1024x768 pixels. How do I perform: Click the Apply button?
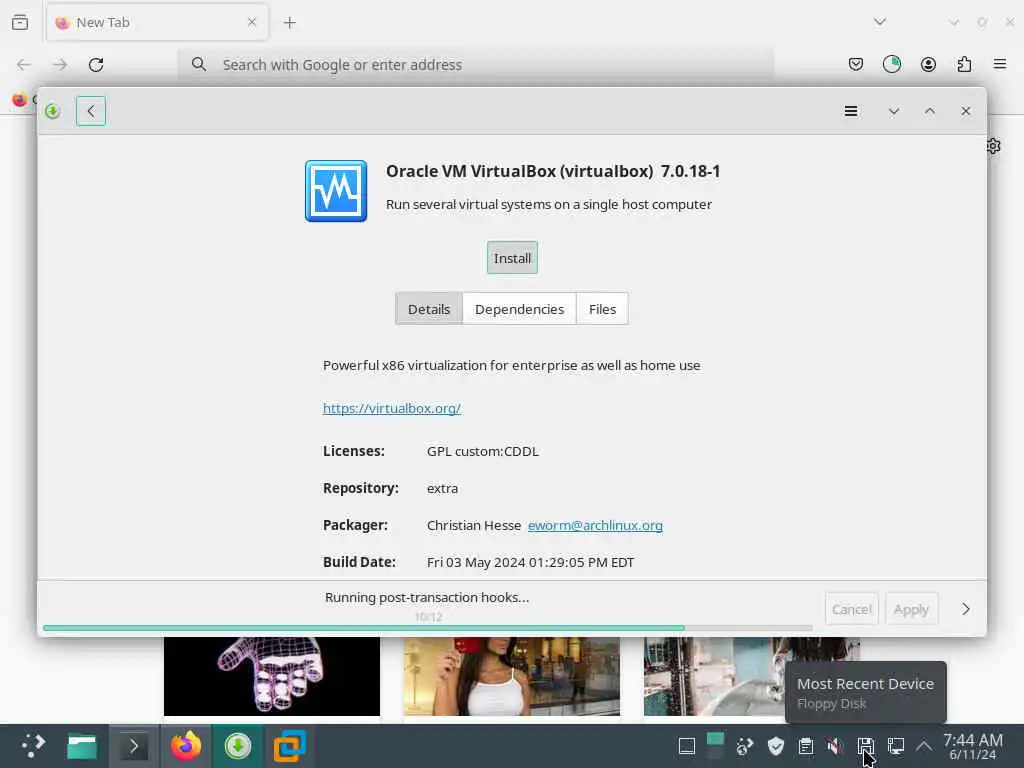tap(911, 609)
